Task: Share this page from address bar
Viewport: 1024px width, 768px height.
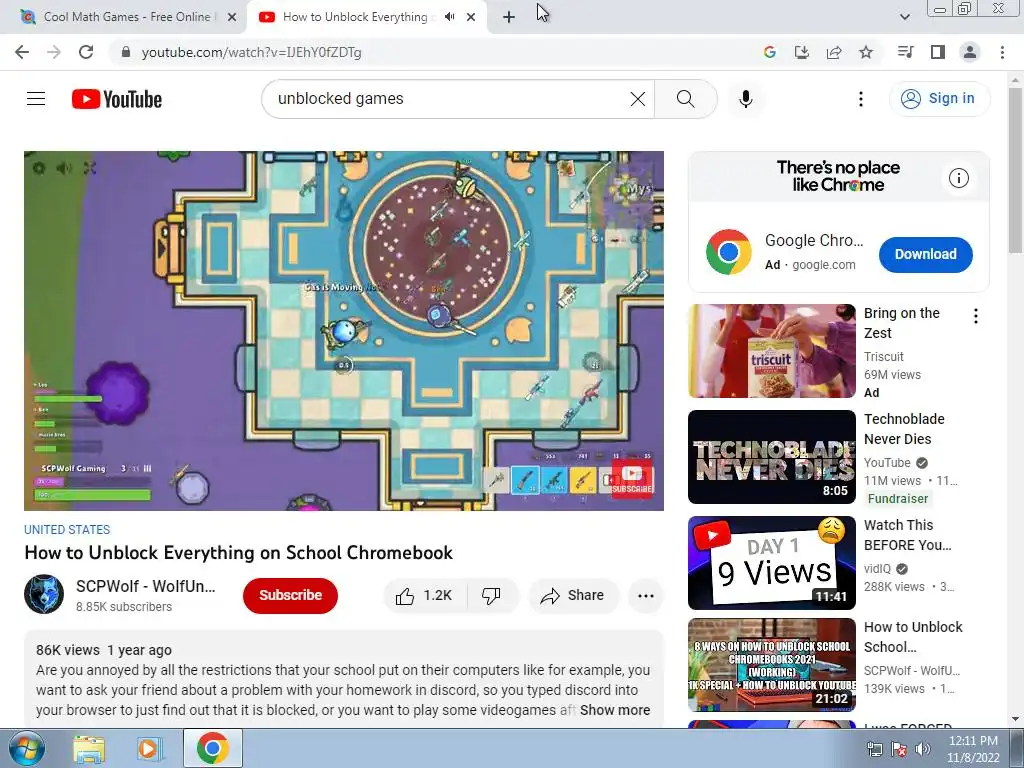Action: tap(834, 52)
